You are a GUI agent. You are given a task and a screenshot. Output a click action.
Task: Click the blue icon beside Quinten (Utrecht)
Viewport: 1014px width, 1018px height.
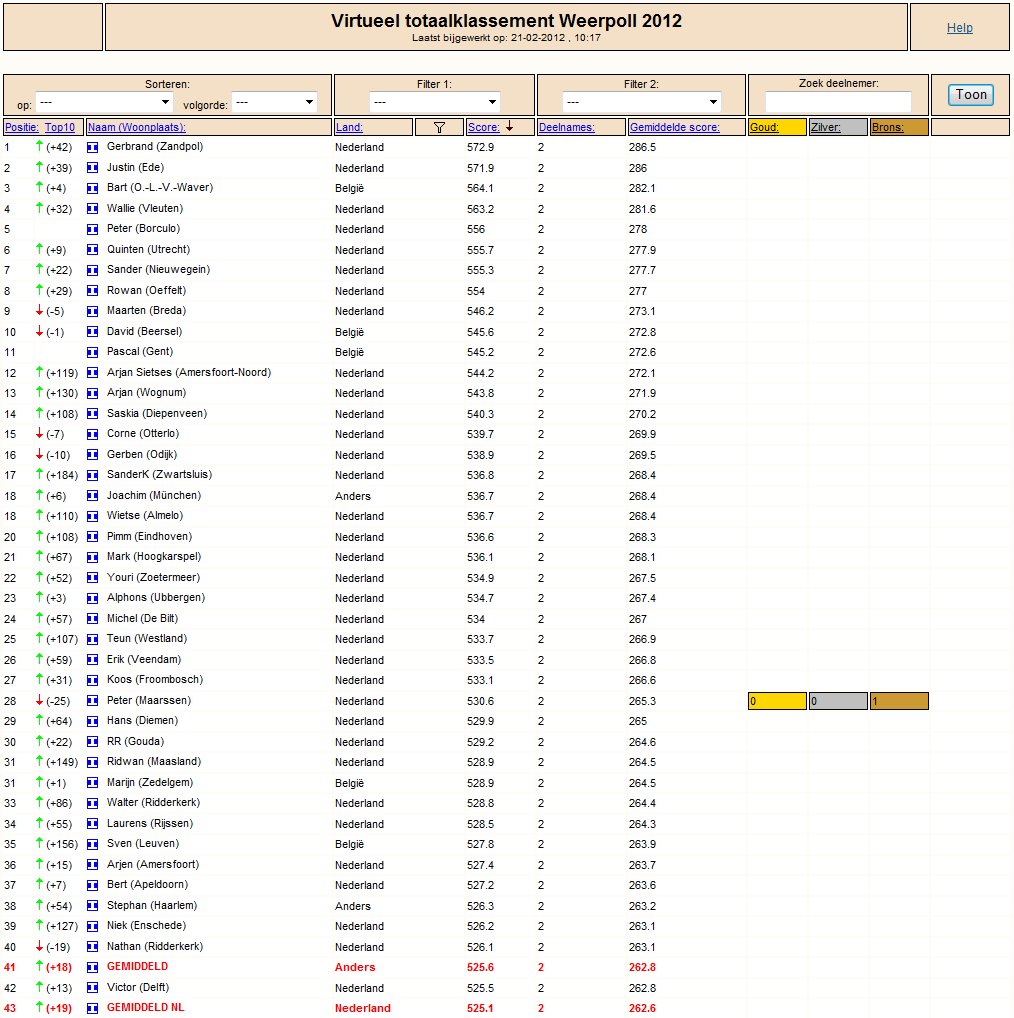click(x=93, y=249)
